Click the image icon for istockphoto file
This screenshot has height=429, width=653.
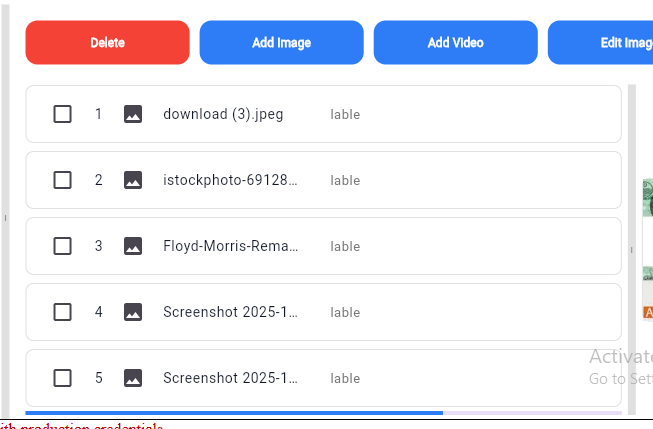tap(132, 180)
